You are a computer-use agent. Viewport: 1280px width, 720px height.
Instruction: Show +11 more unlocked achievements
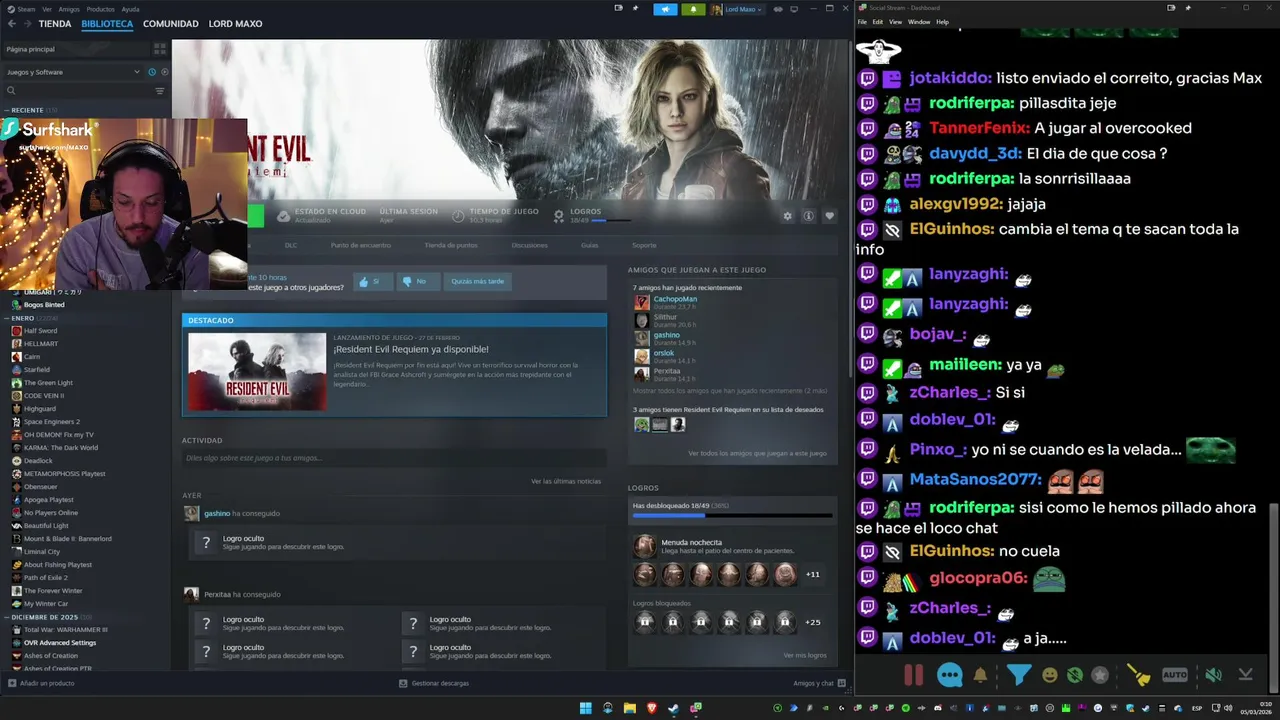point(813,574)
